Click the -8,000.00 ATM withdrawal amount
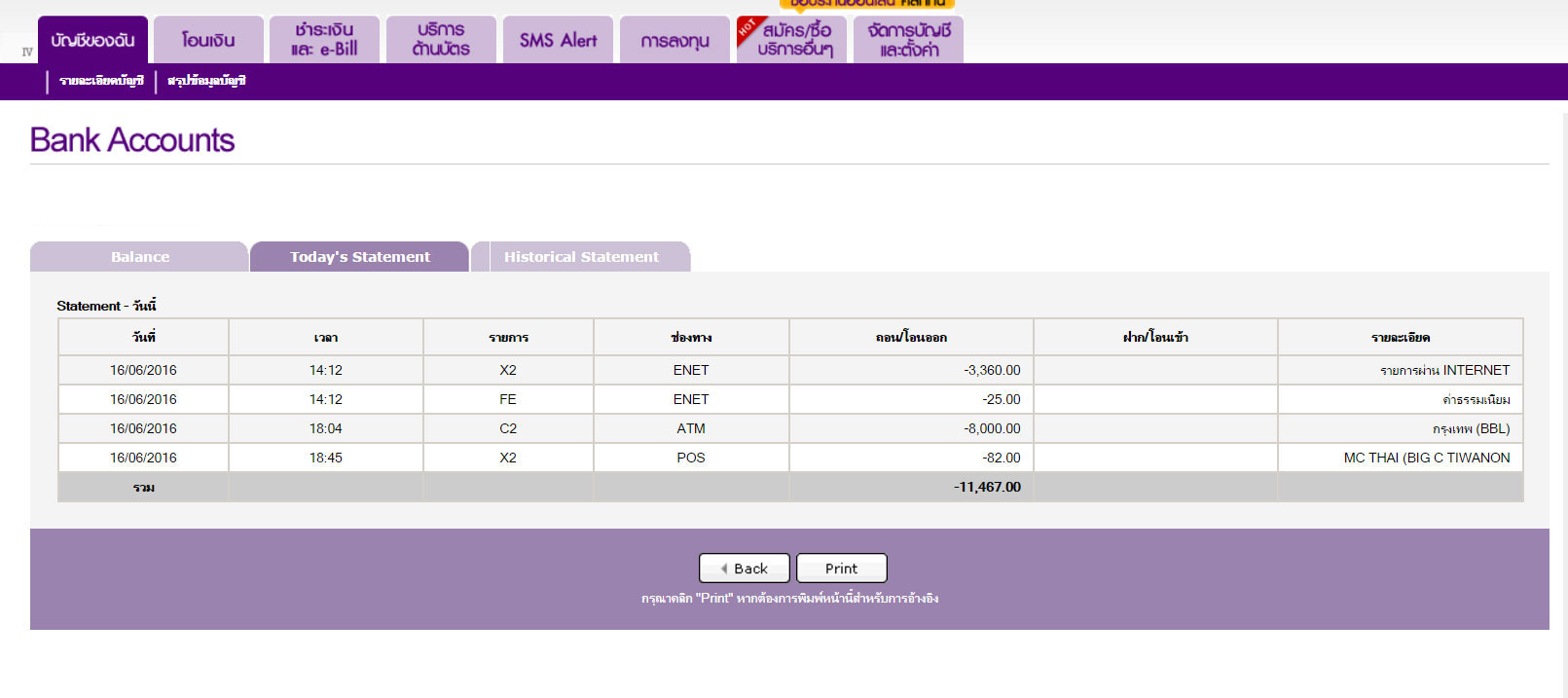1568x698 pixels. [x=992, y=428]
